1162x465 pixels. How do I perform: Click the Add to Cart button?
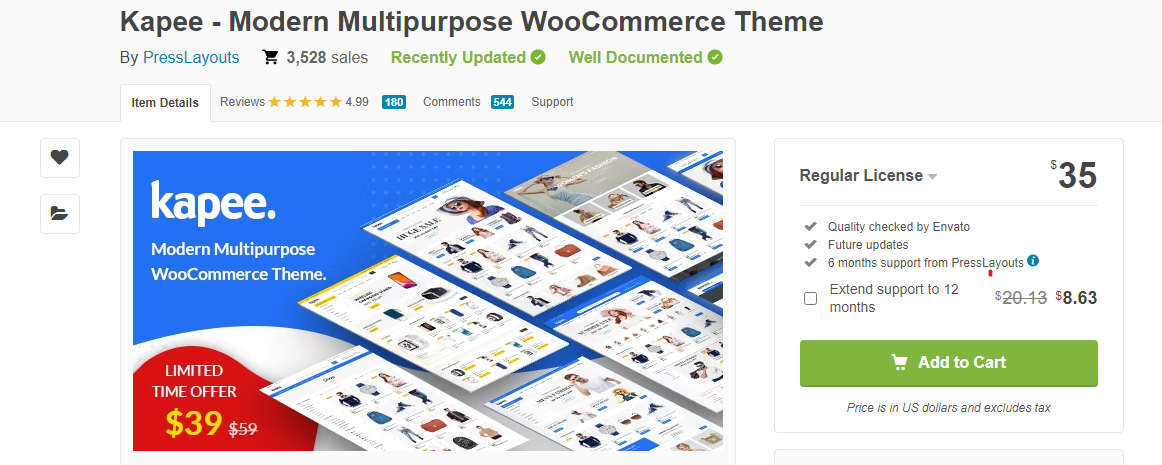[949, 363]
